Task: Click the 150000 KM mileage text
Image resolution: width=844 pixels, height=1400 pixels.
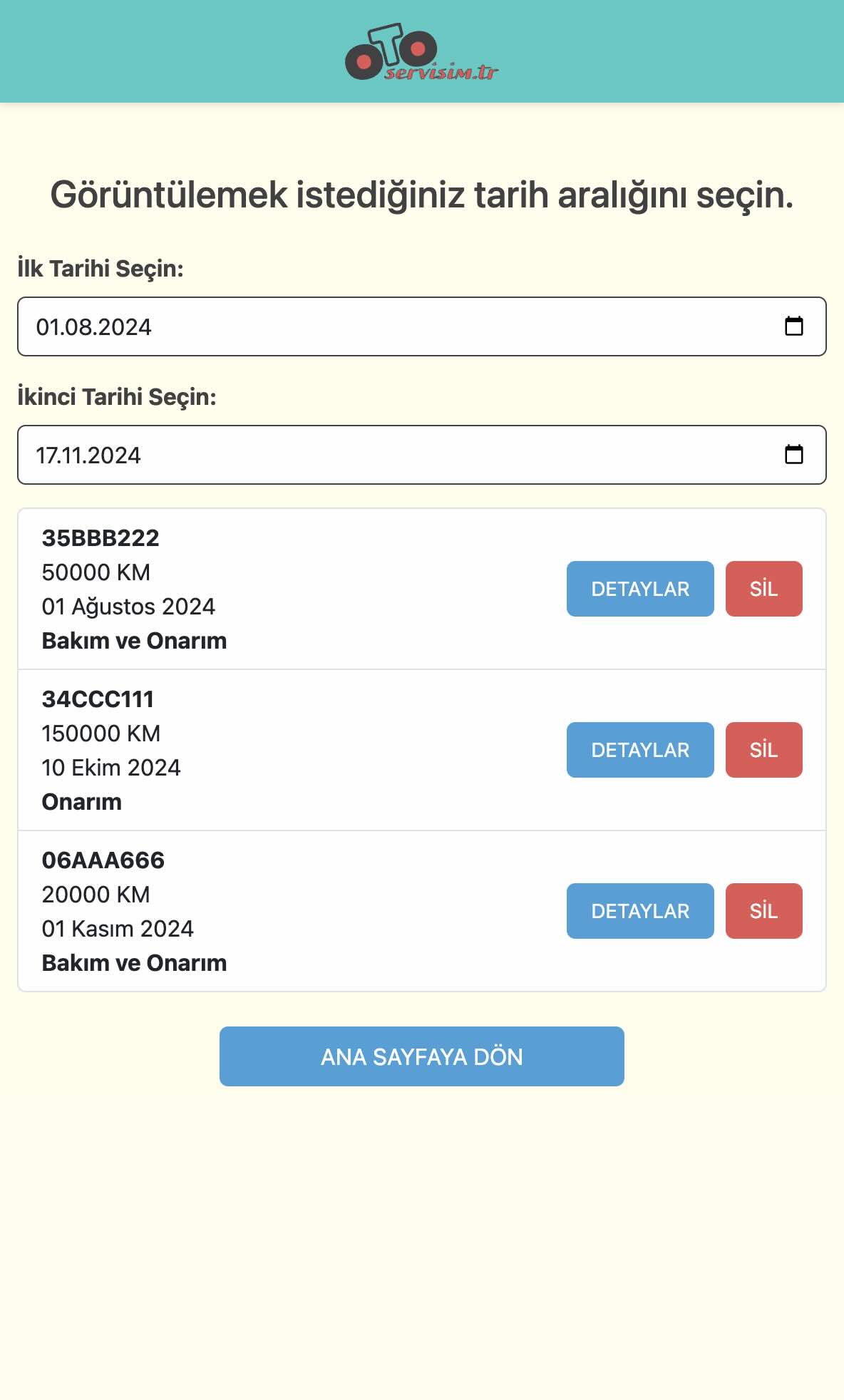Action: 101,734
